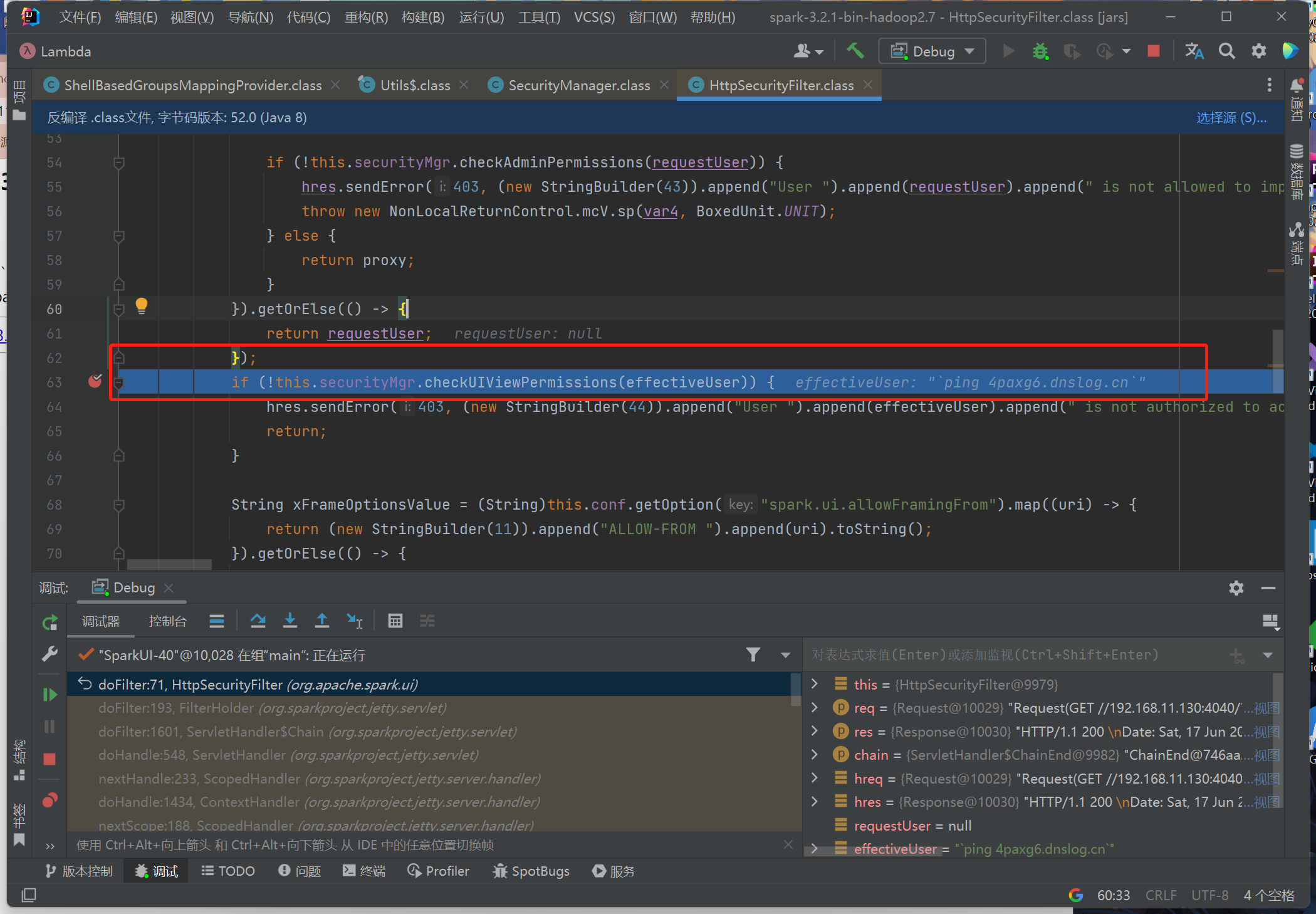
Task: Toggle thread frames filter funnel icon
Action: [753, 655]
